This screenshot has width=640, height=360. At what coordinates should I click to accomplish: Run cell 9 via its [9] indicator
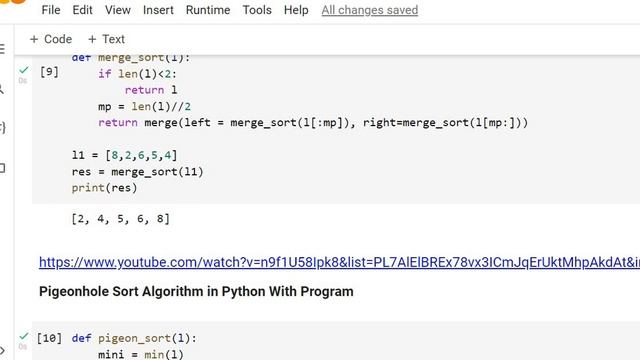[49, 72]
